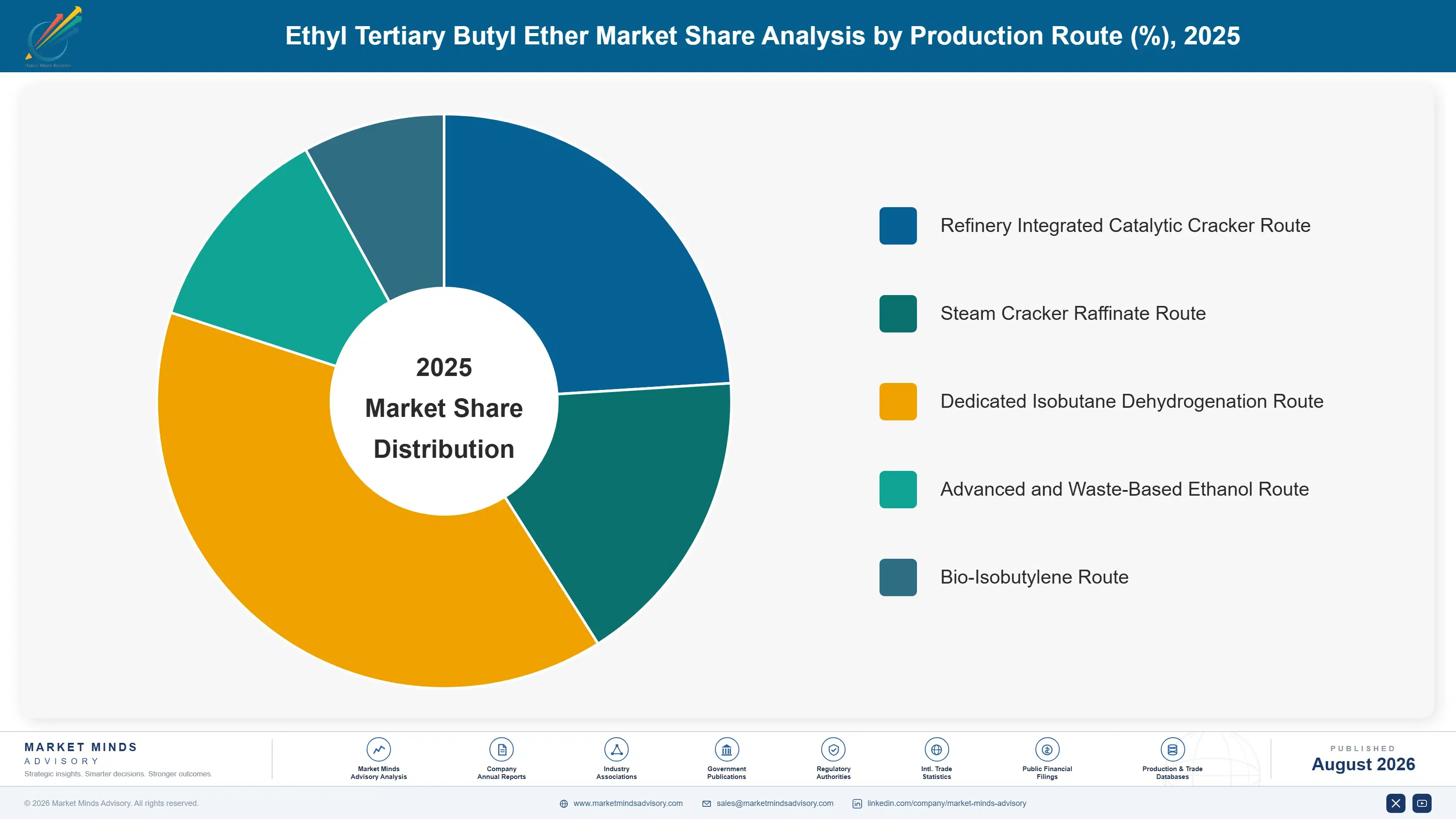Viewport: 1456px width, 819px height.
Task: Click sales@marketmindsadvisory.com email link
Action: pos(775,803)
